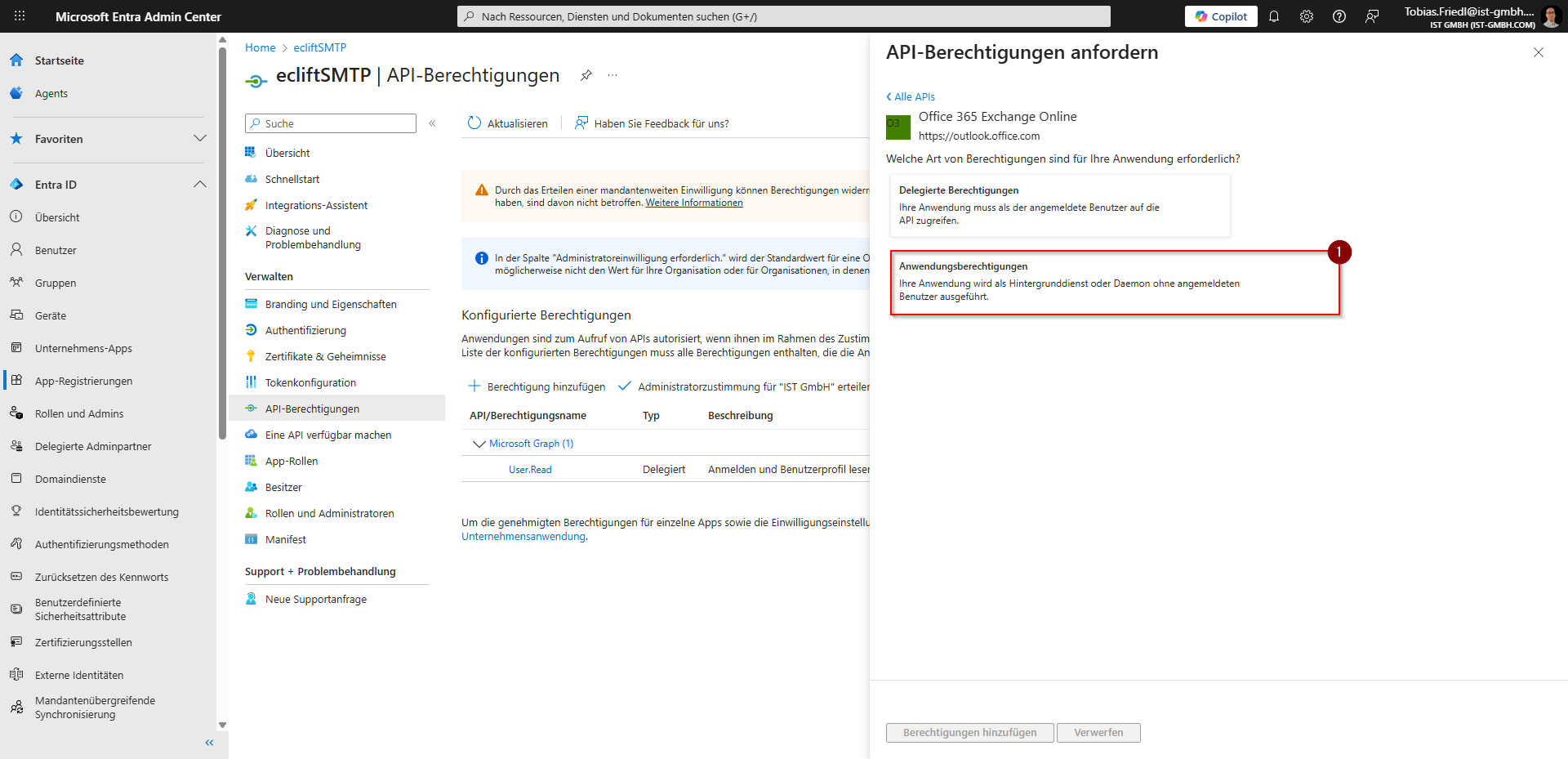Go back via Alle APIs link
The image size is (1568, 759).
911,96
